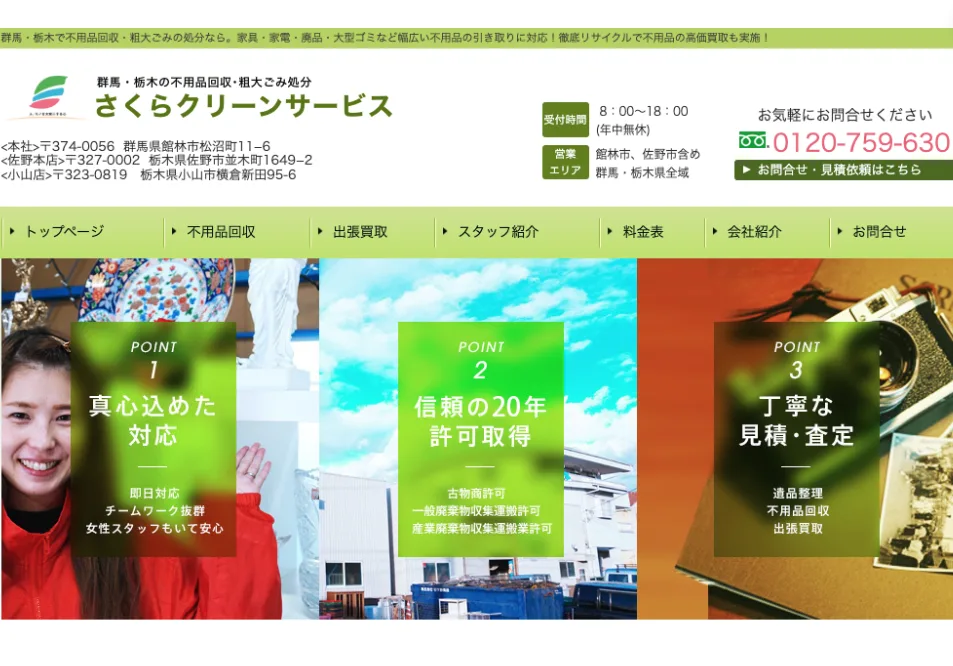The height and width of the screenshot is (666, 953).
Task: Click 女性スタッフもいて安心 text in POINT 1
Action: [154, 529]
